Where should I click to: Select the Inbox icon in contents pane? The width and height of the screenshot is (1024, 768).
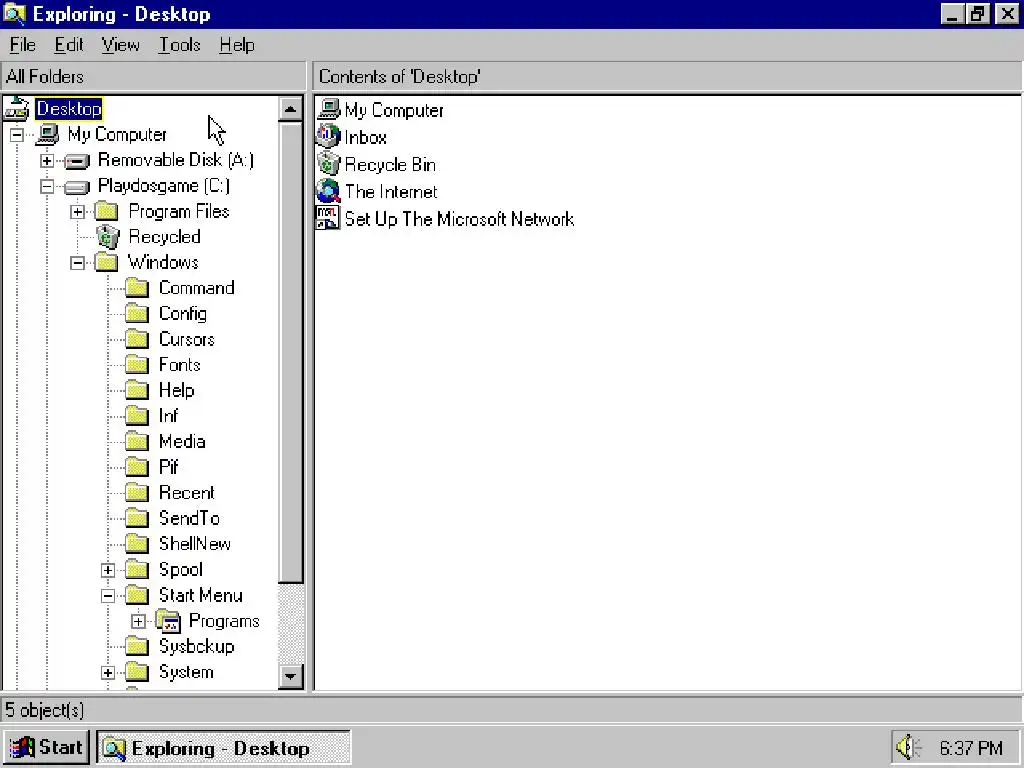tap(328, 136)
